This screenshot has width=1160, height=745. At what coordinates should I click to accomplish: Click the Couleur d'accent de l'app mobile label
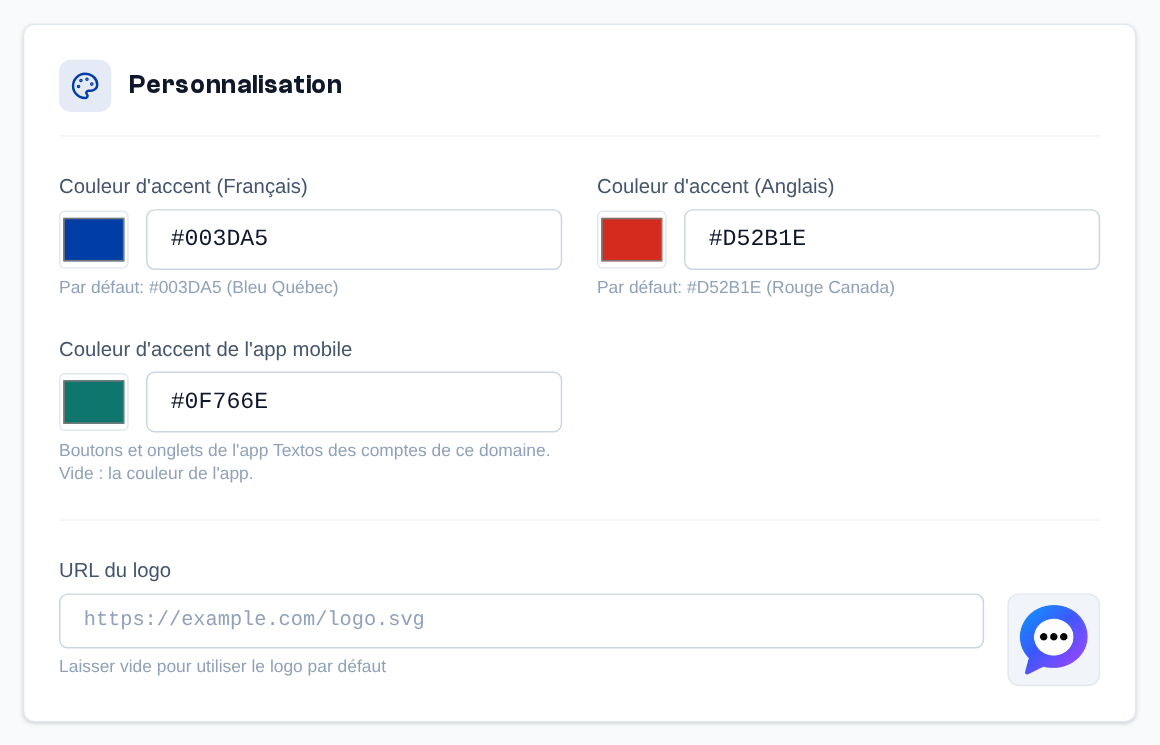click(206, 349)
